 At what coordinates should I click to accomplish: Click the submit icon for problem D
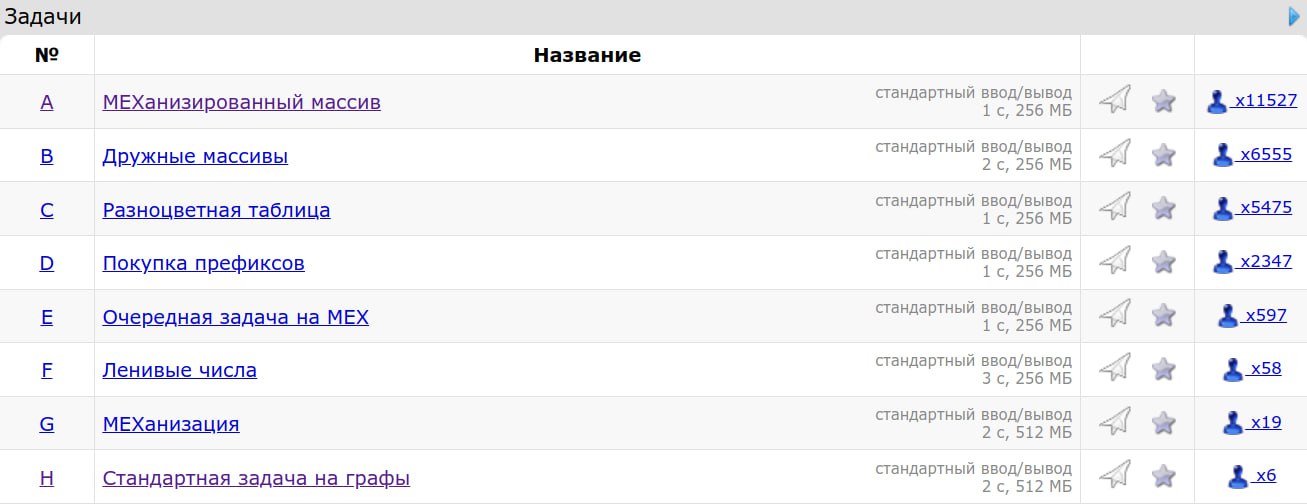coord(1114,262)
